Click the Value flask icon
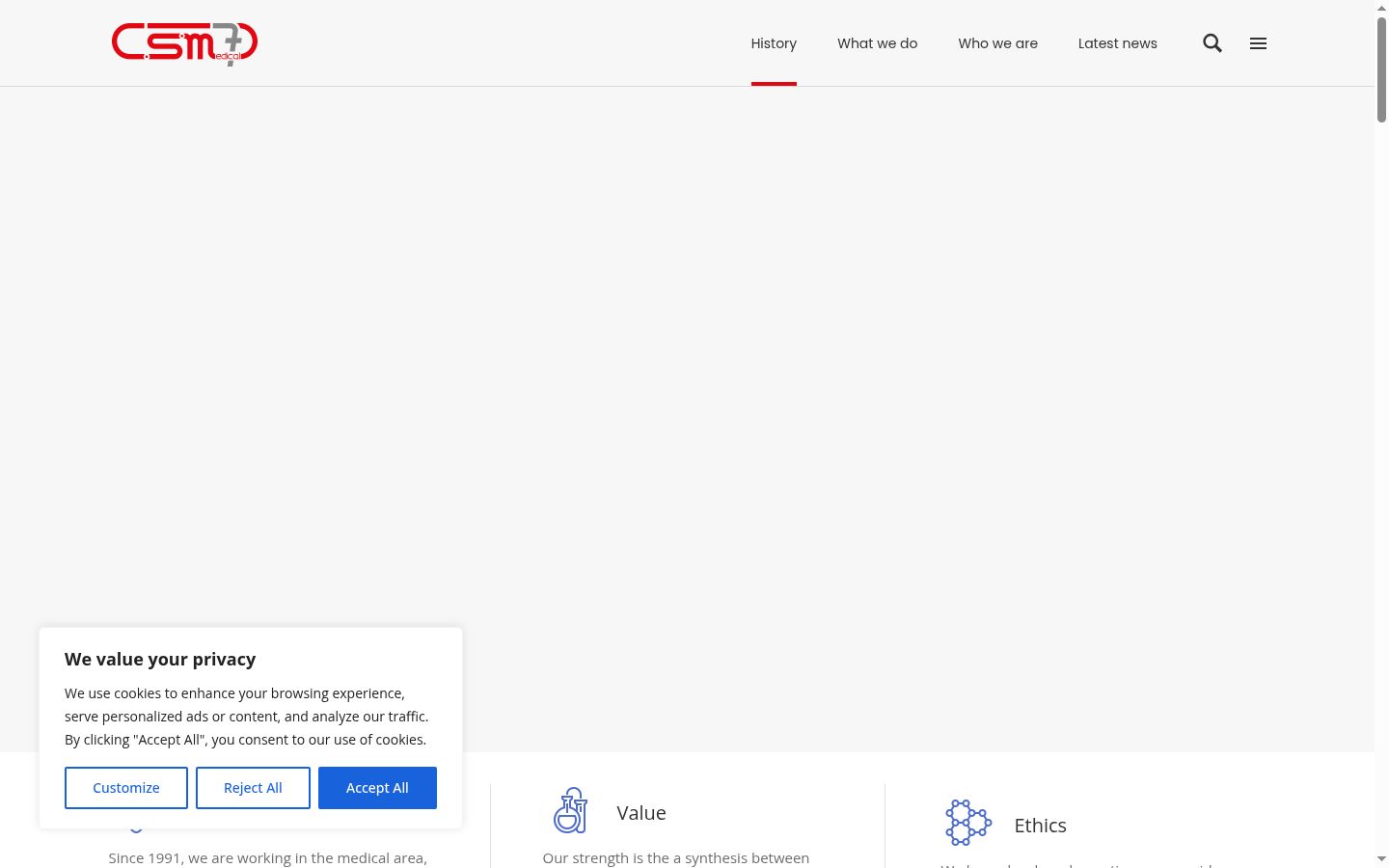 pyautogui.click(x=570, y=810)
